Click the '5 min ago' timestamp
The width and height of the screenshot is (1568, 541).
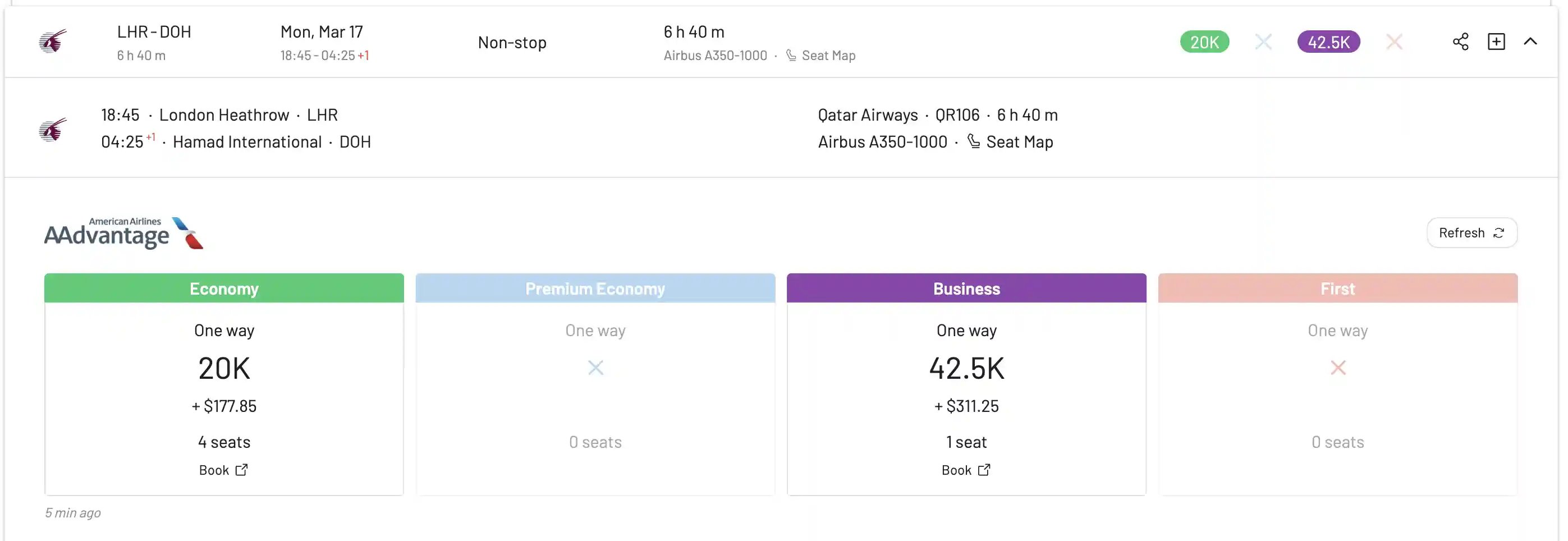(x=73, y=513)
